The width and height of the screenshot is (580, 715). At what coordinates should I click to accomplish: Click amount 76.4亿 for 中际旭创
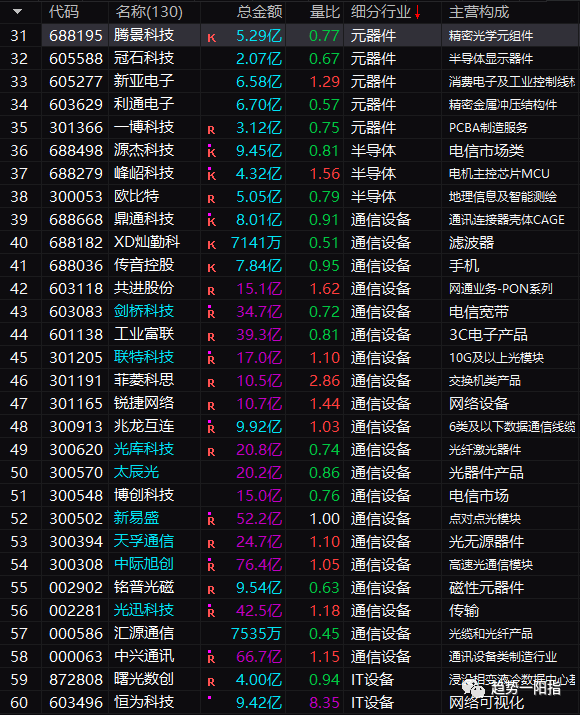click(259, 565)
